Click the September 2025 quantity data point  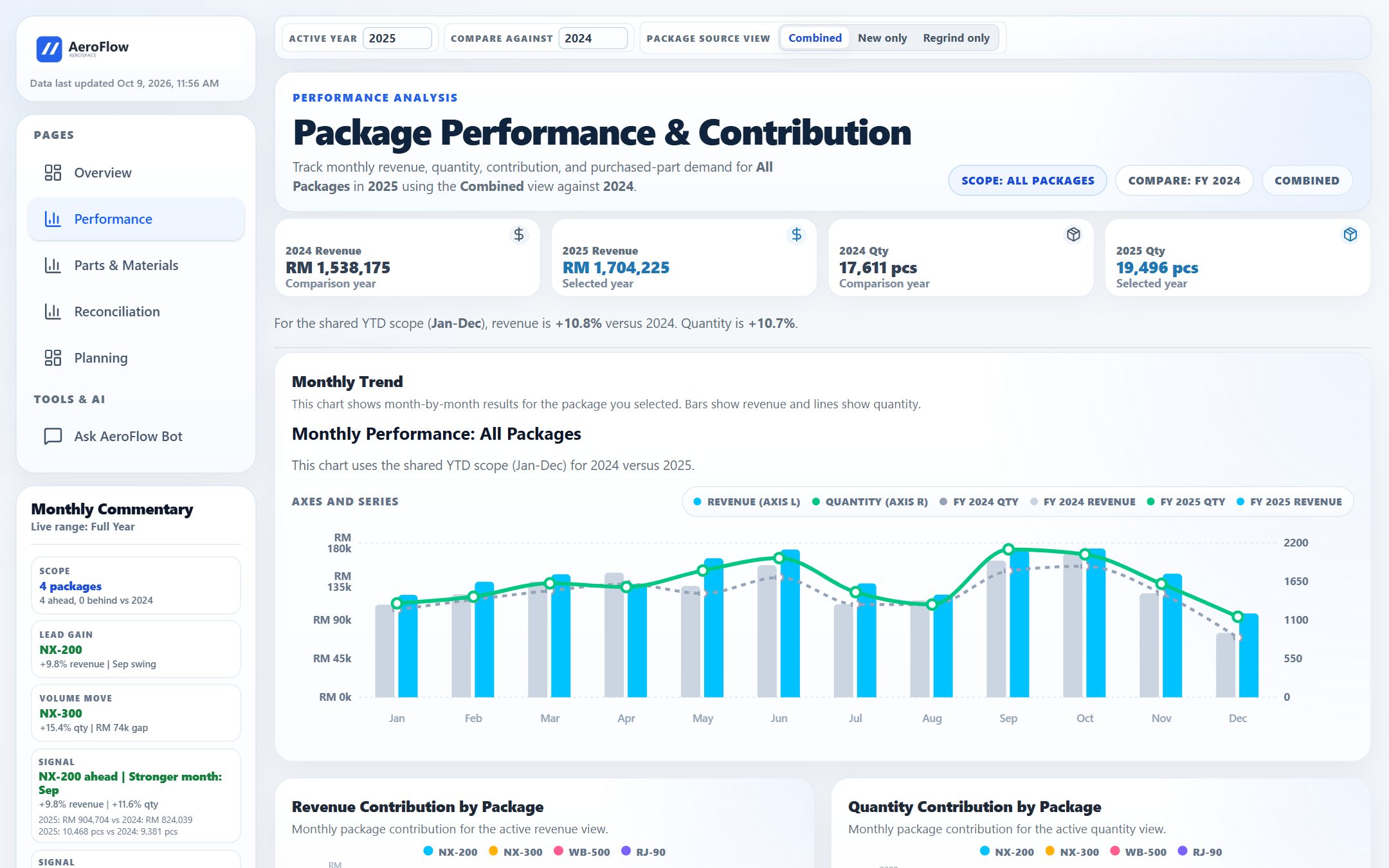1008,549
